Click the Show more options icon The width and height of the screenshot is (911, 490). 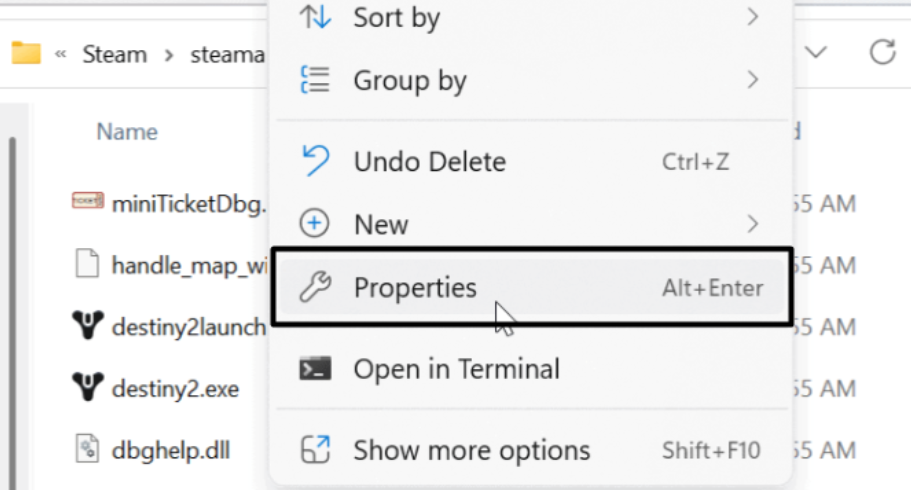coord(316,450)
